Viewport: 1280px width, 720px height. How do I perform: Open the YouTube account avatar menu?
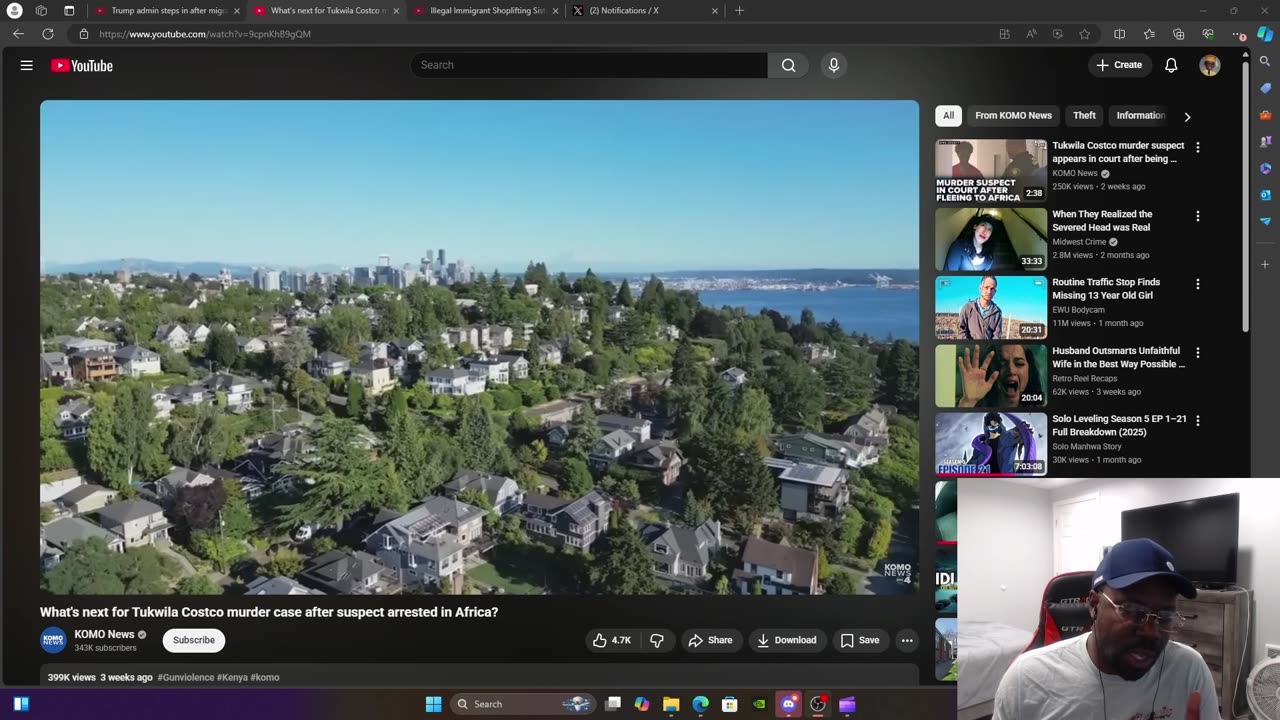click(x=1210, y=65)
